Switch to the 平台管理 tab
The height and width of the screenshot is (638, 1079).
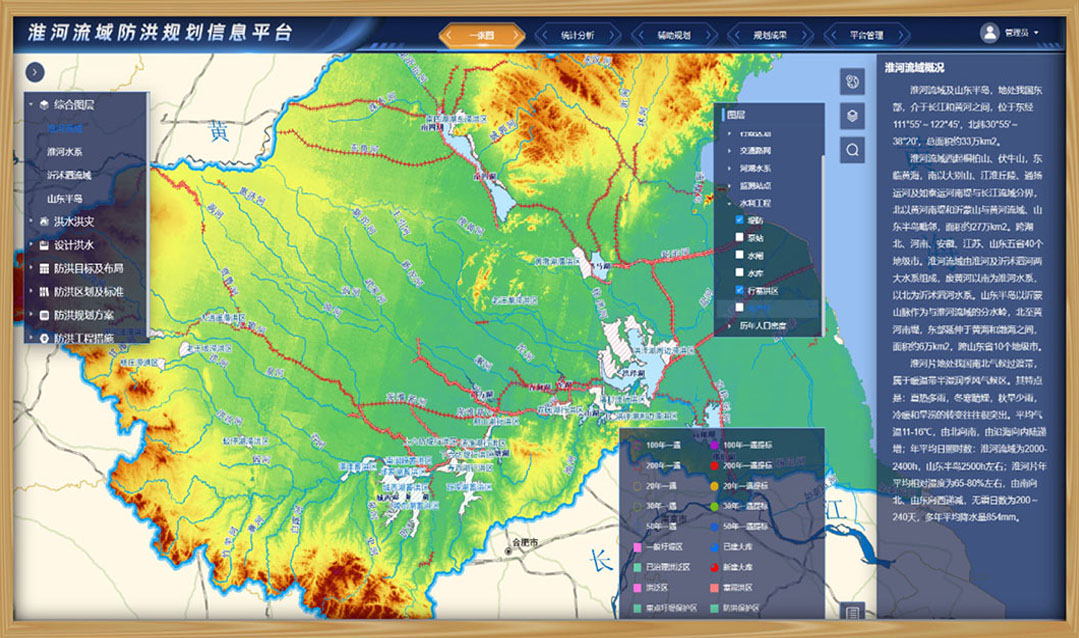click(866, 35)
